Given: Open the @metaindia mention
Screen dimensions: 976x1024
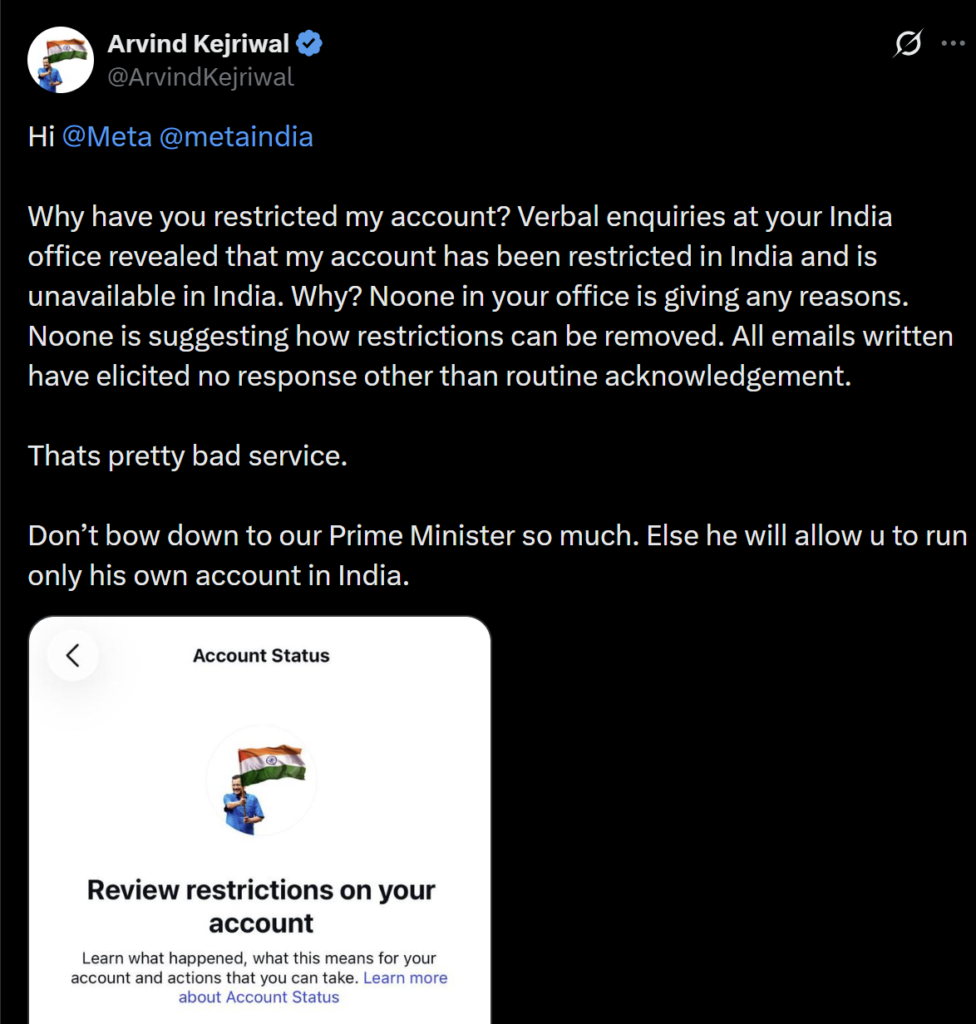Looking at the screenshot, I should pyautogui.click(x=236, y=137).
